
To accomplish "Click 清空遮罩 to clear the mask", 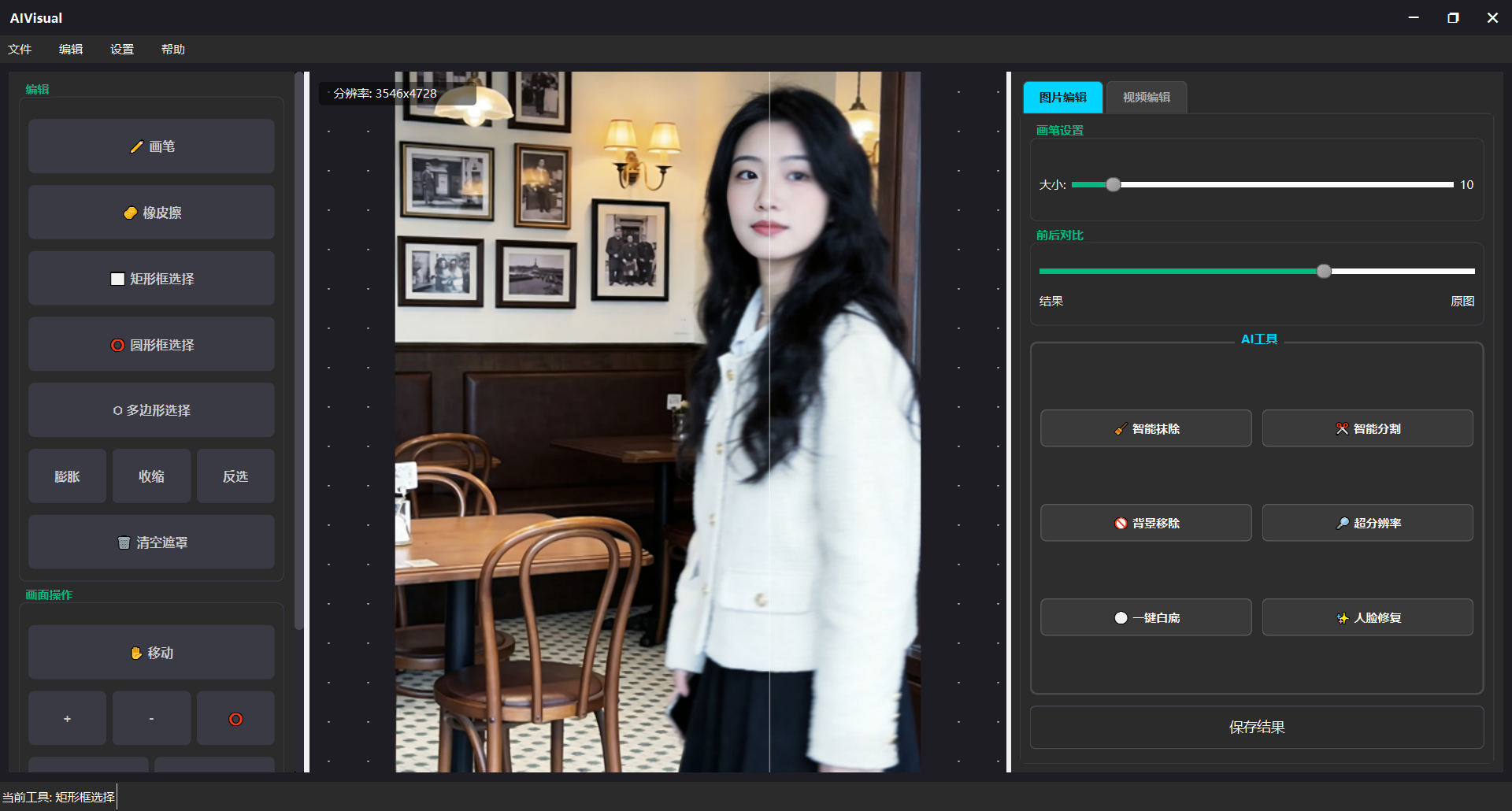I will [151, 543].
